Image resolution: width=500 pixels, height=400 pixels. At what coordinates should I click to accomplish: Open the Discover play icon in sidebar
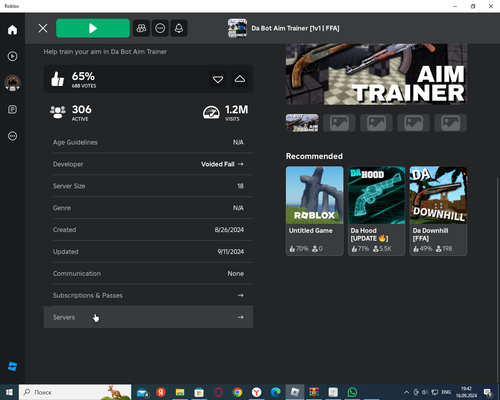pyautogui.click(x=12, y=56)
